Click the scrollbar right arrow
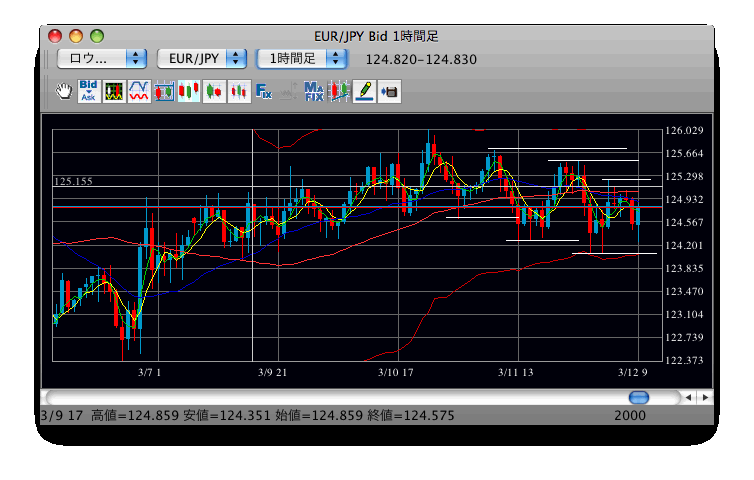This screenshot has height=480, width=754. tap(705, 397)
